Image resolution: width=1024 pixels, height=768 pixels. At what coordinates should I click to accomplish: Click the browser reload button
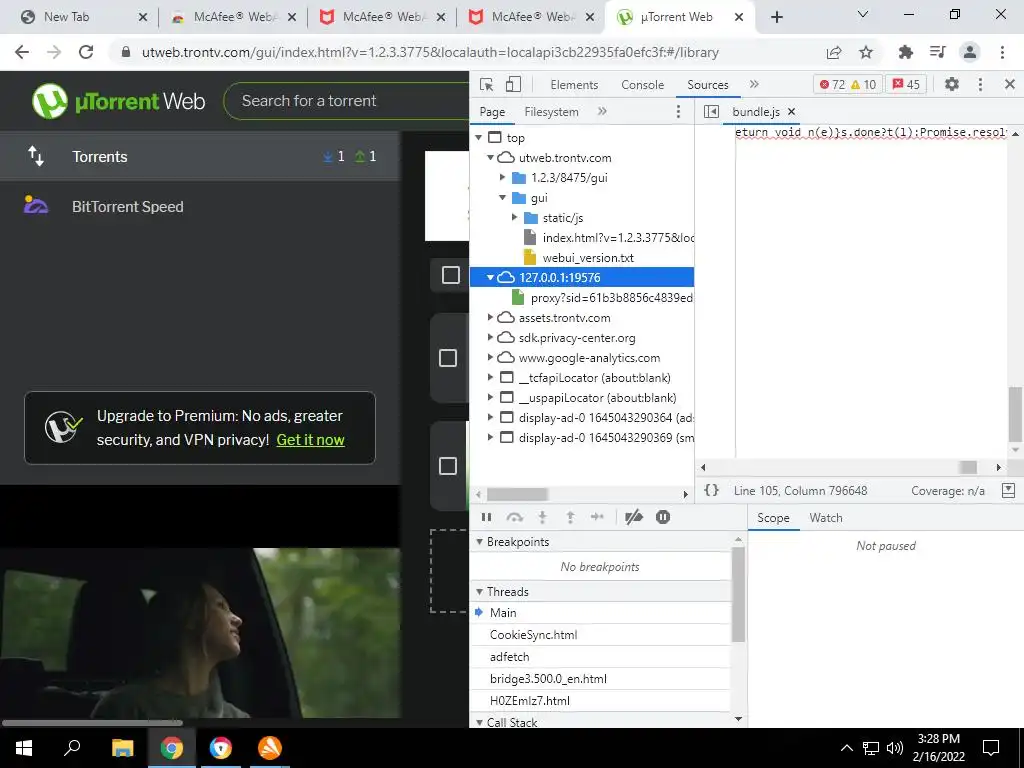pyautogui.click(x=86, y=52)
